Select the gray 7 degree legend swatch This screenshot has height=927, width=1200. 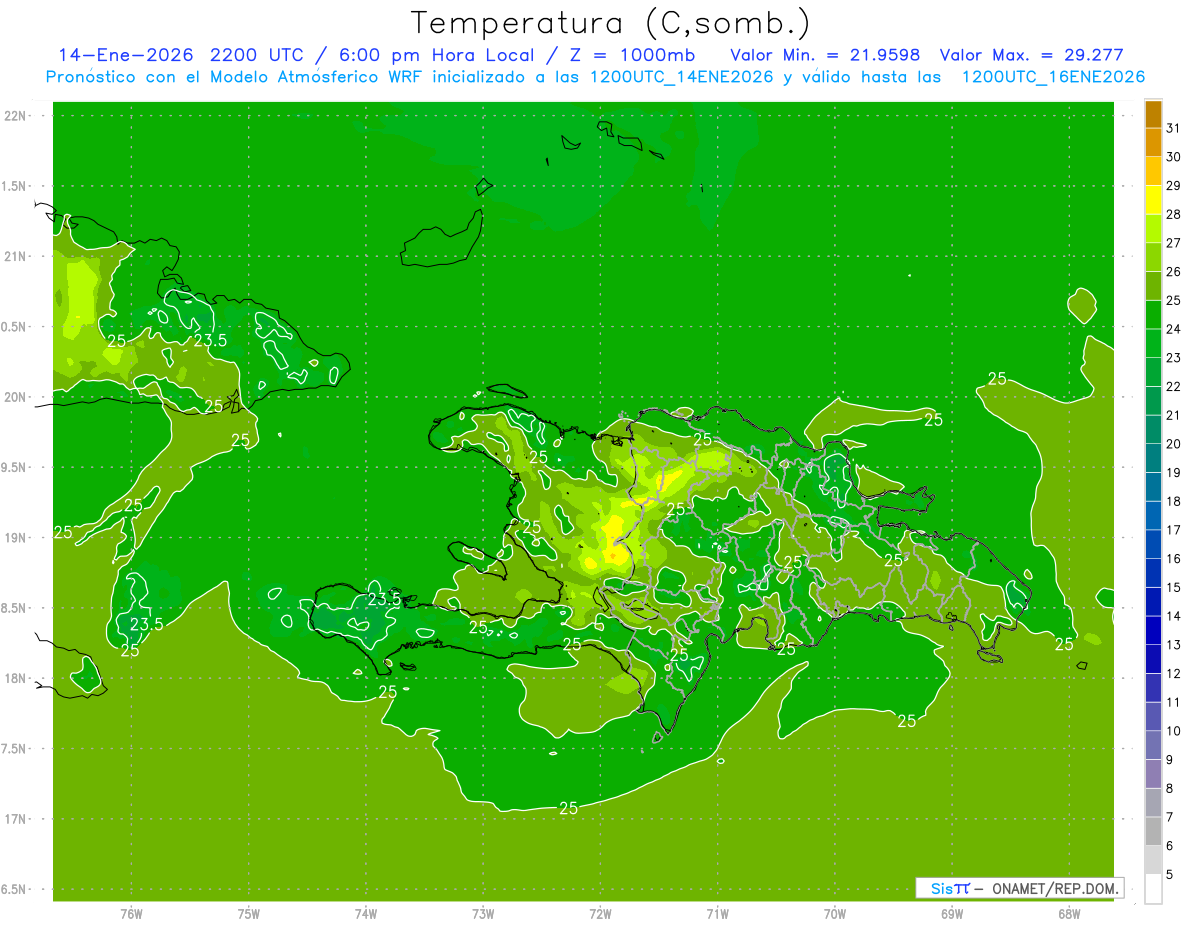pyautogui.click(x=1153, y=803)
